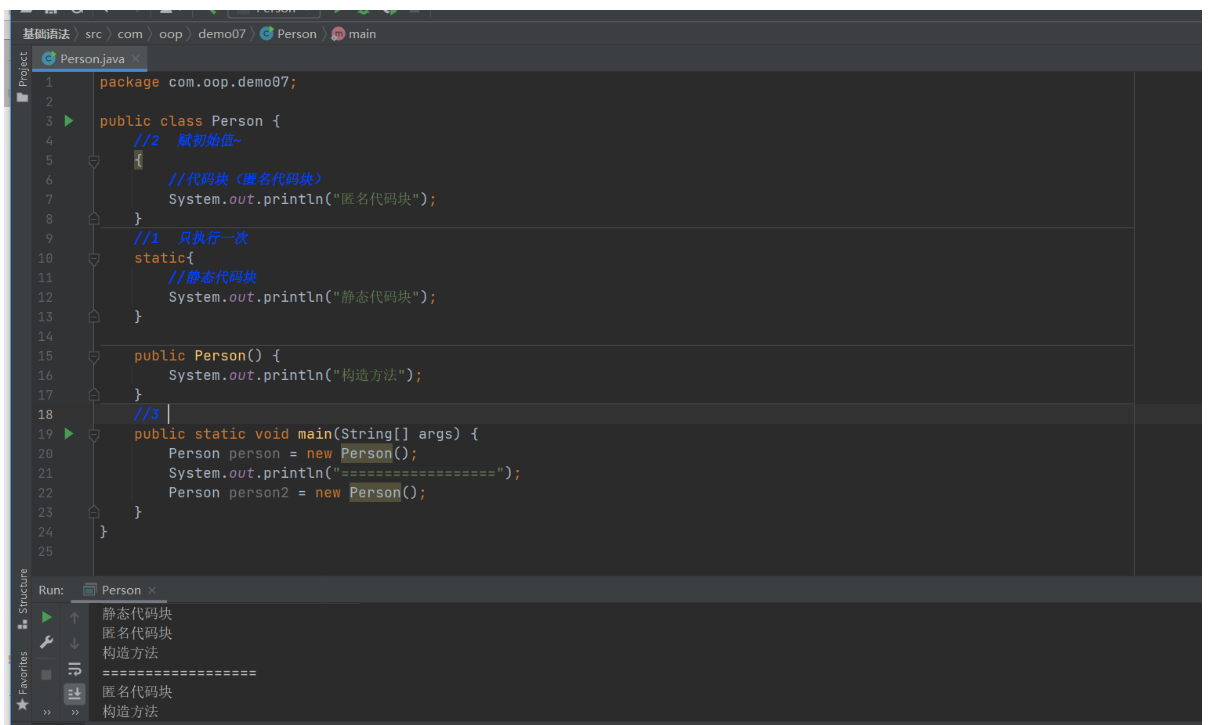Image resolution: width=1209 pixels, height=725 pixels.
Task: Toggle soft-wrap in the Run console
Action: 75,669
